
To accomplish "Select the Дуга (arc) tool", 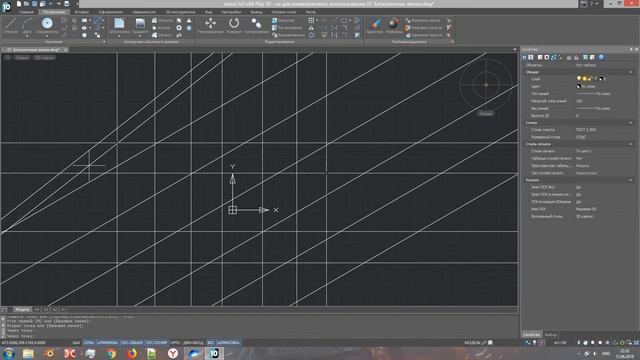I will point(27,24).
